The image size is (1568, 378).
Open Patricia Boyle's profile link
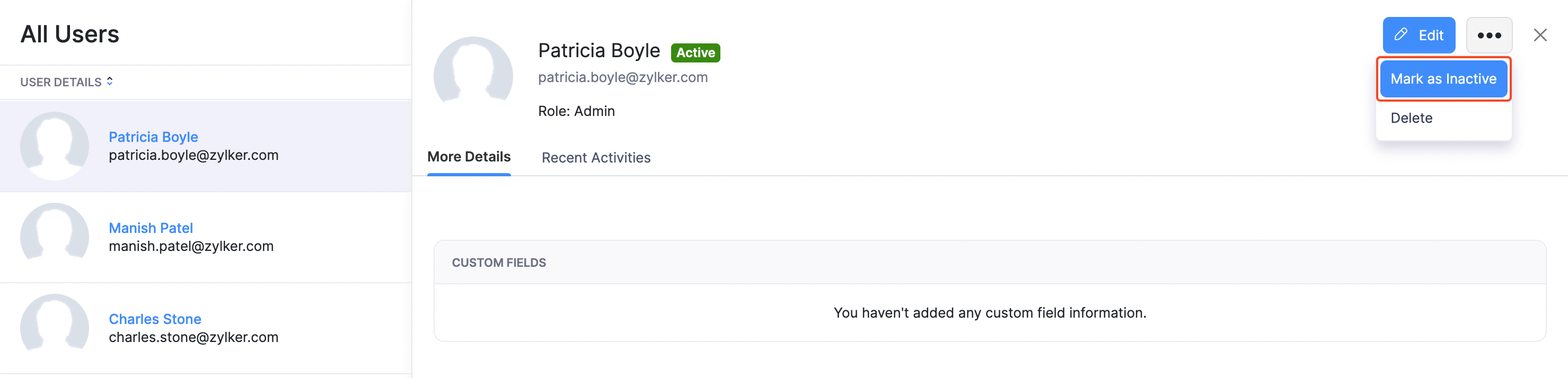[x=153, y=137]
